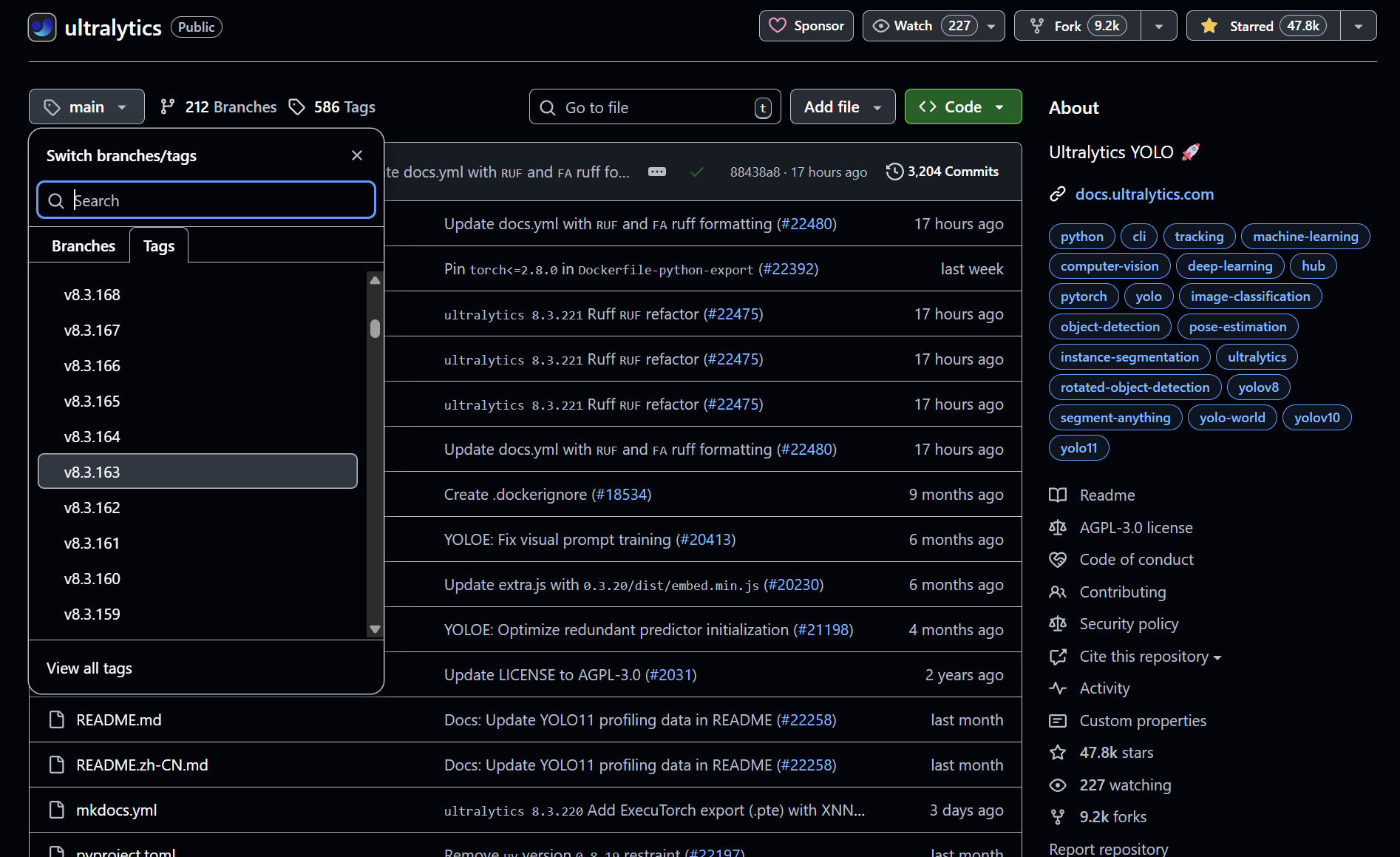The height and width of the screenshot is (857, 1400).
Task: Open the Readme link with book icon
Action: click(1092, 495)
